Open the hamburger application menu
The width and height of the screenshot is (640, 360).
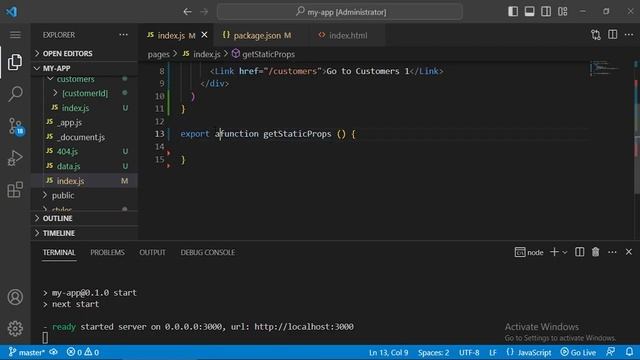coord(15,35)
